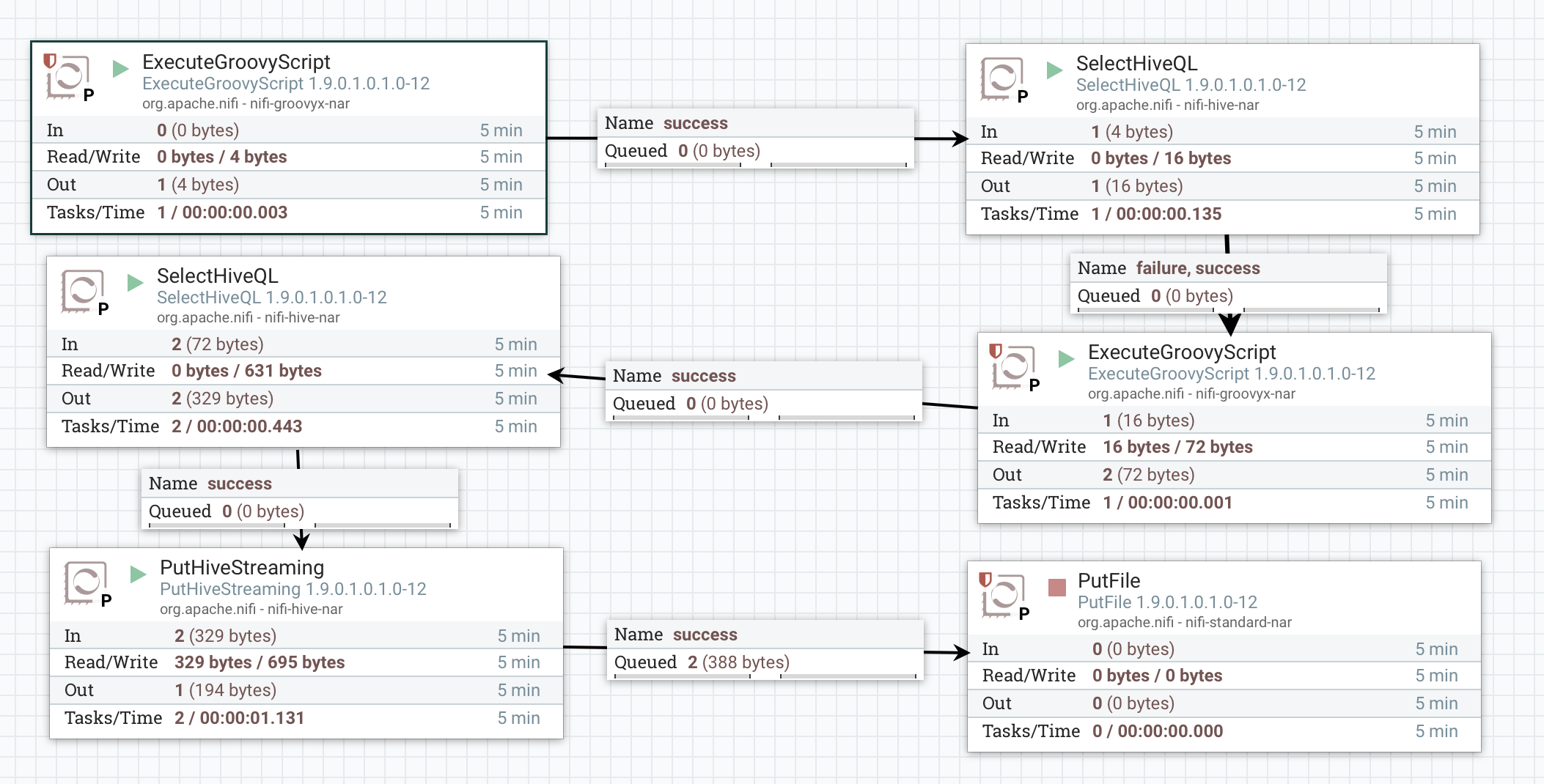Click running status arrow of ExecuteGroovyScript writing 72 bytes
Screen dimensions: 1544x784
[x=1067, y=359]
